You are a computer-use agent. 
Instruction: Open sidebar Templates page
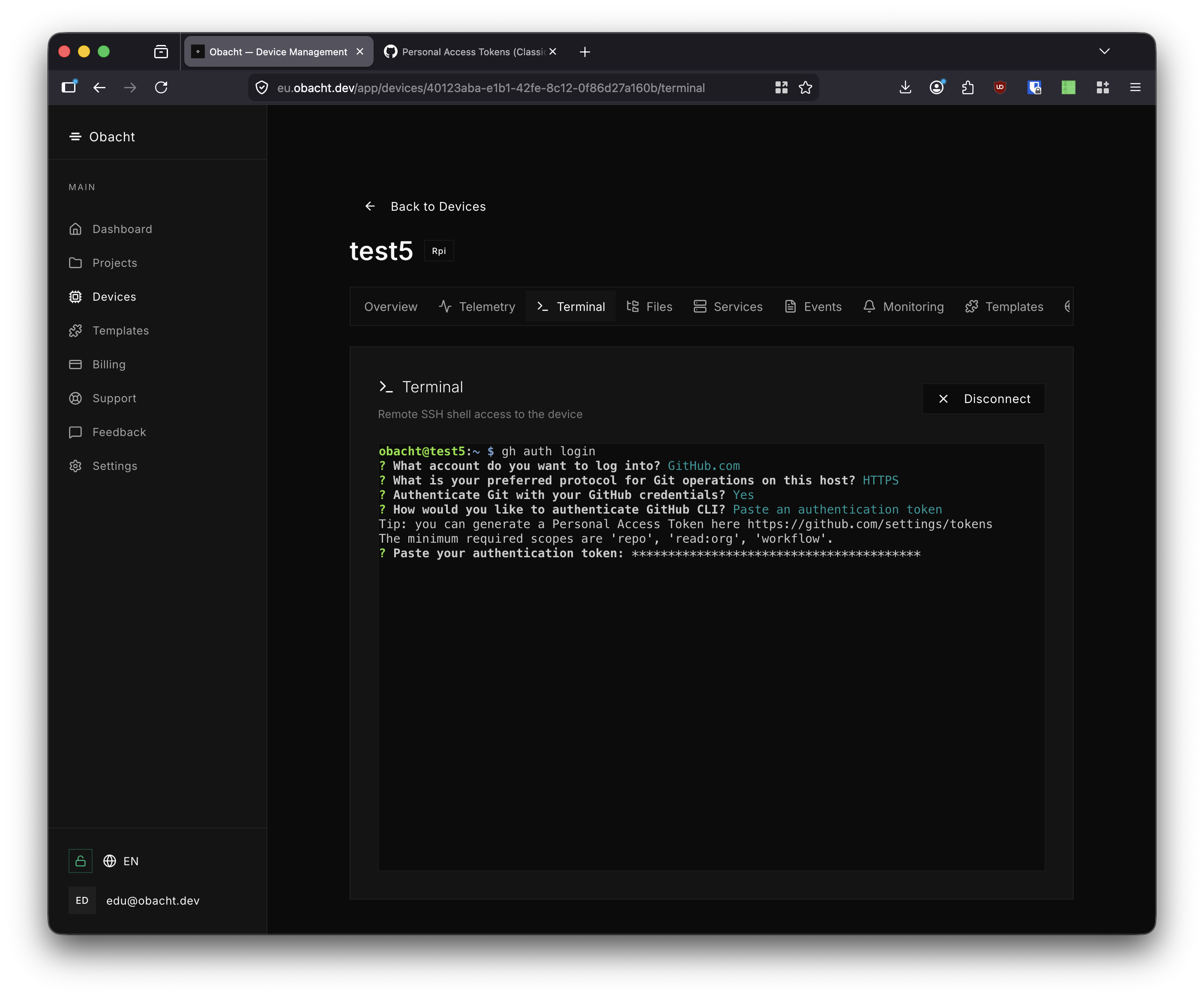click(109, 330)
